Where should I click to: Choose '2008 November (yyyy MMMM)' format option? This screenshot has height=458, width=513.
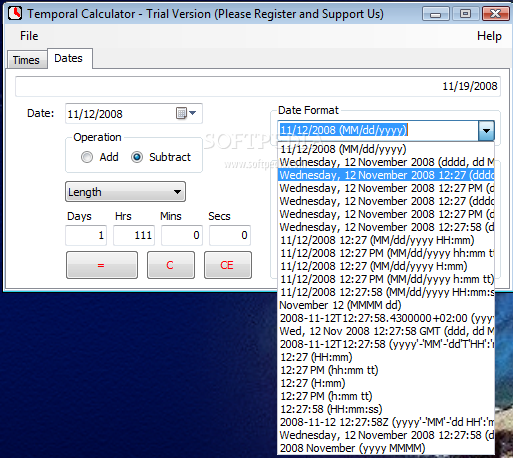386,448
